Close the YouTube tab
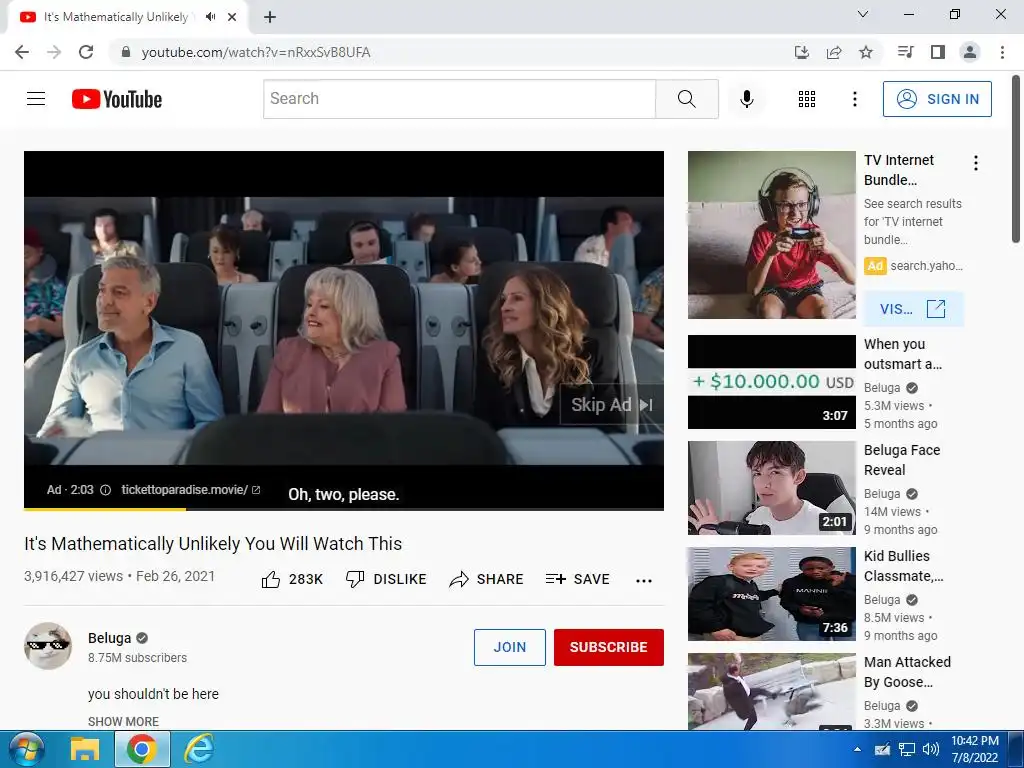 tap(232, 17)
